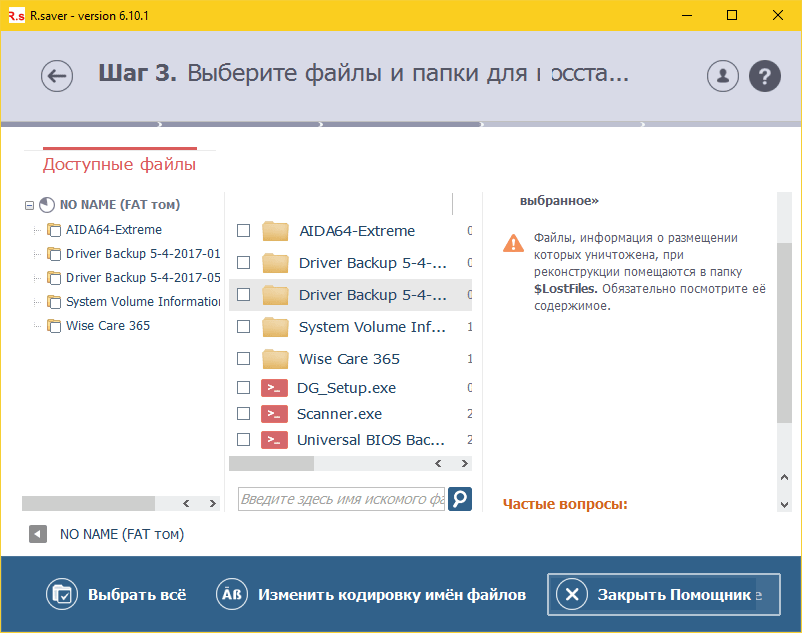Click the back arrow icon in header

tap(57, 76)
